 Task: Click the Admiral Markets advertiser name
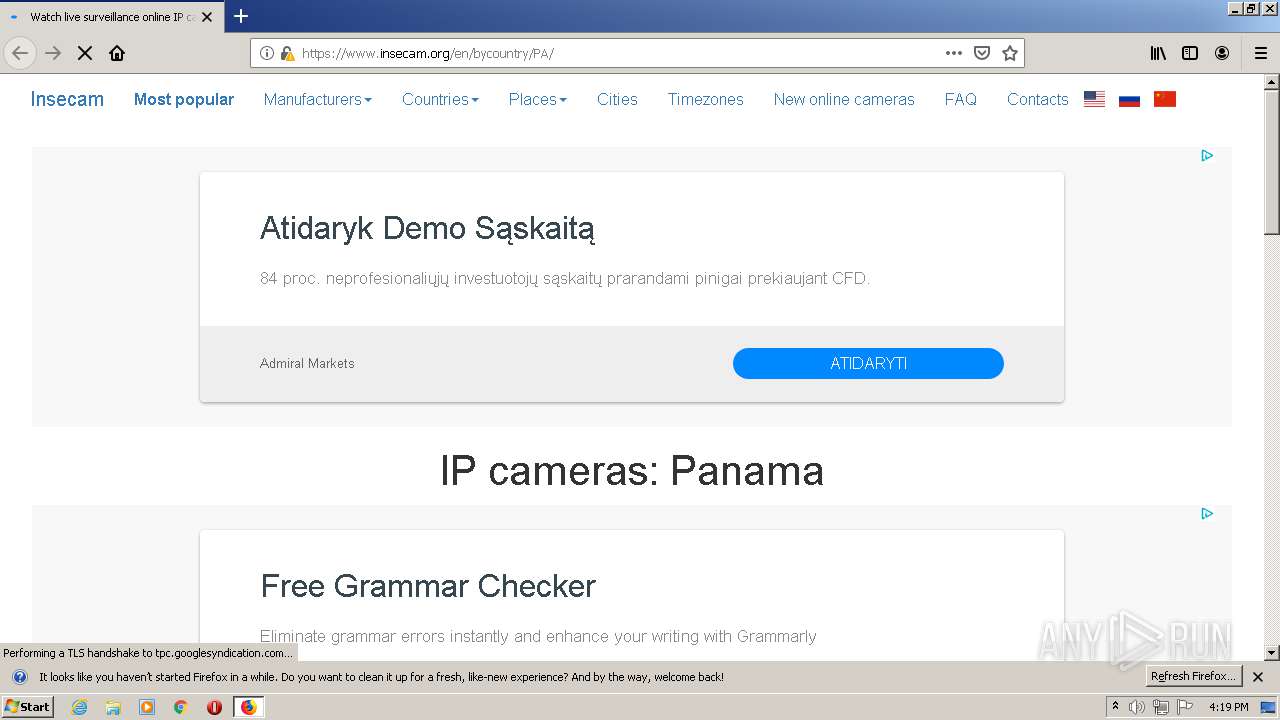[307, 363]
